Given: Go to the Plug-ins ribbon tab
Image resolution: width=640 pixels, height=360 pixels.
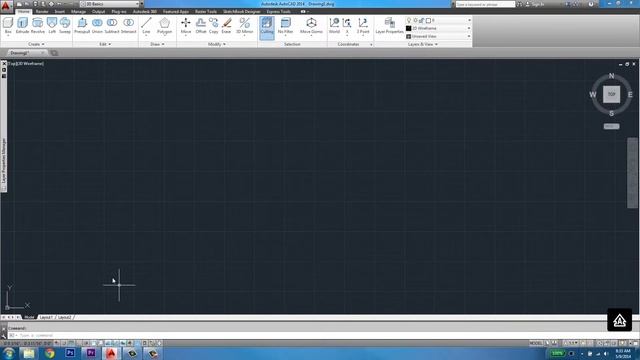Looking at the screenshot, I should pyautogui.click(x=119, y=11).
